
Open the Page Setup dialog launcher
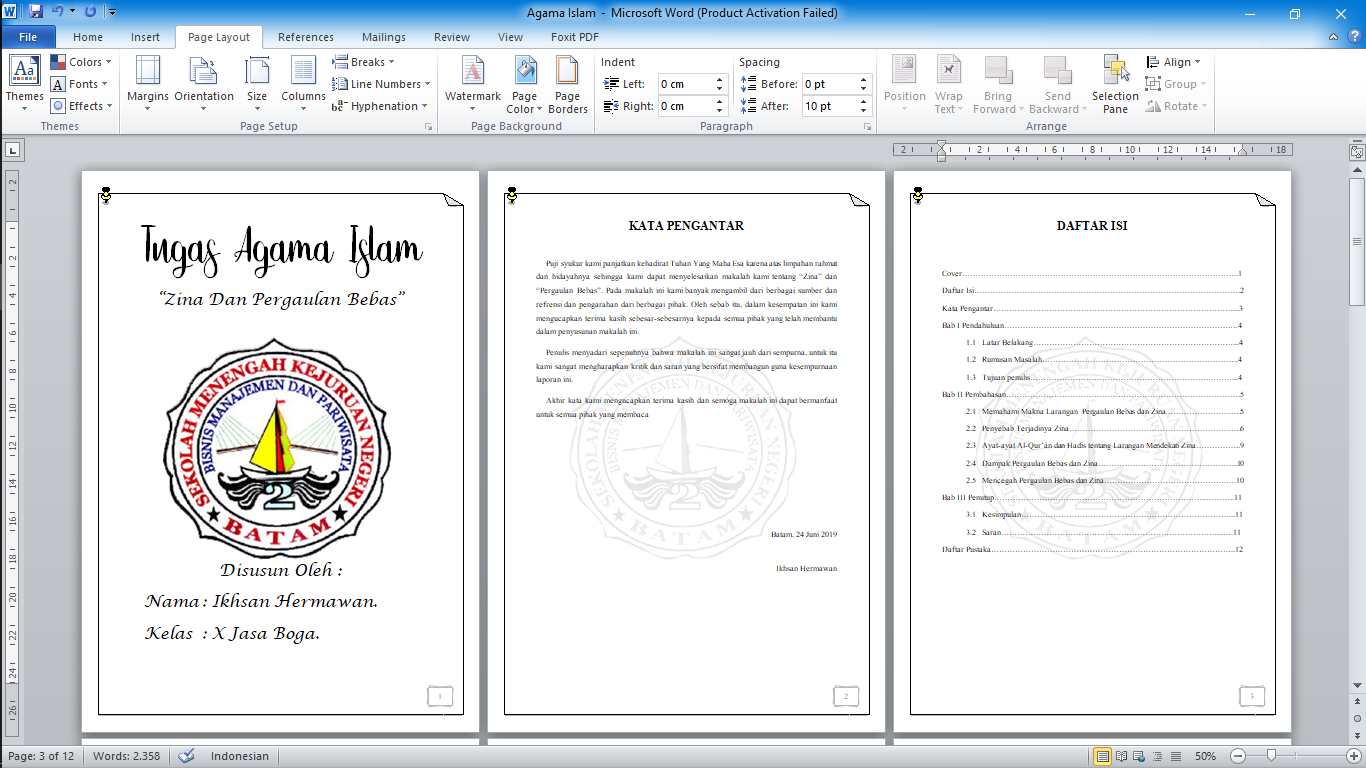428,126
